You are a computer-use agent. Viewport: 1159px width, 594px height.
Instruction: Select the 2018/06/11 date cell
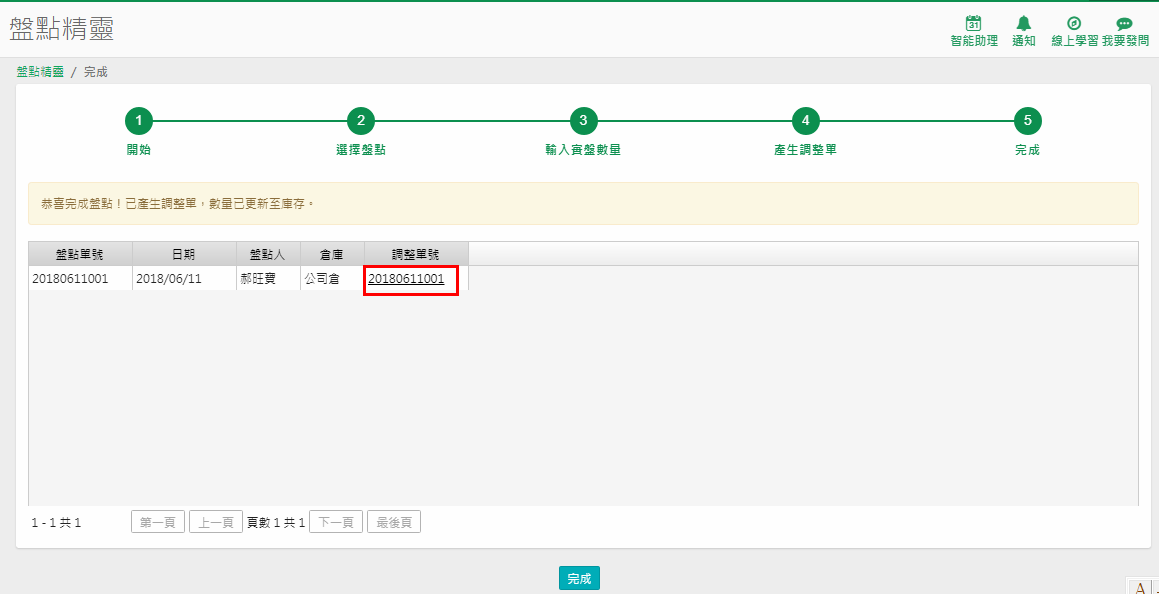click(x=184, y=279)
